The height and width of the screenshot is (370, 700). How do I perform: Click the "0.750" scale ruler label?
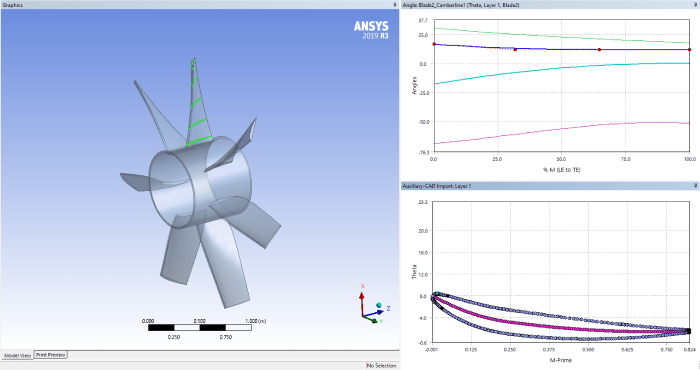225,337
